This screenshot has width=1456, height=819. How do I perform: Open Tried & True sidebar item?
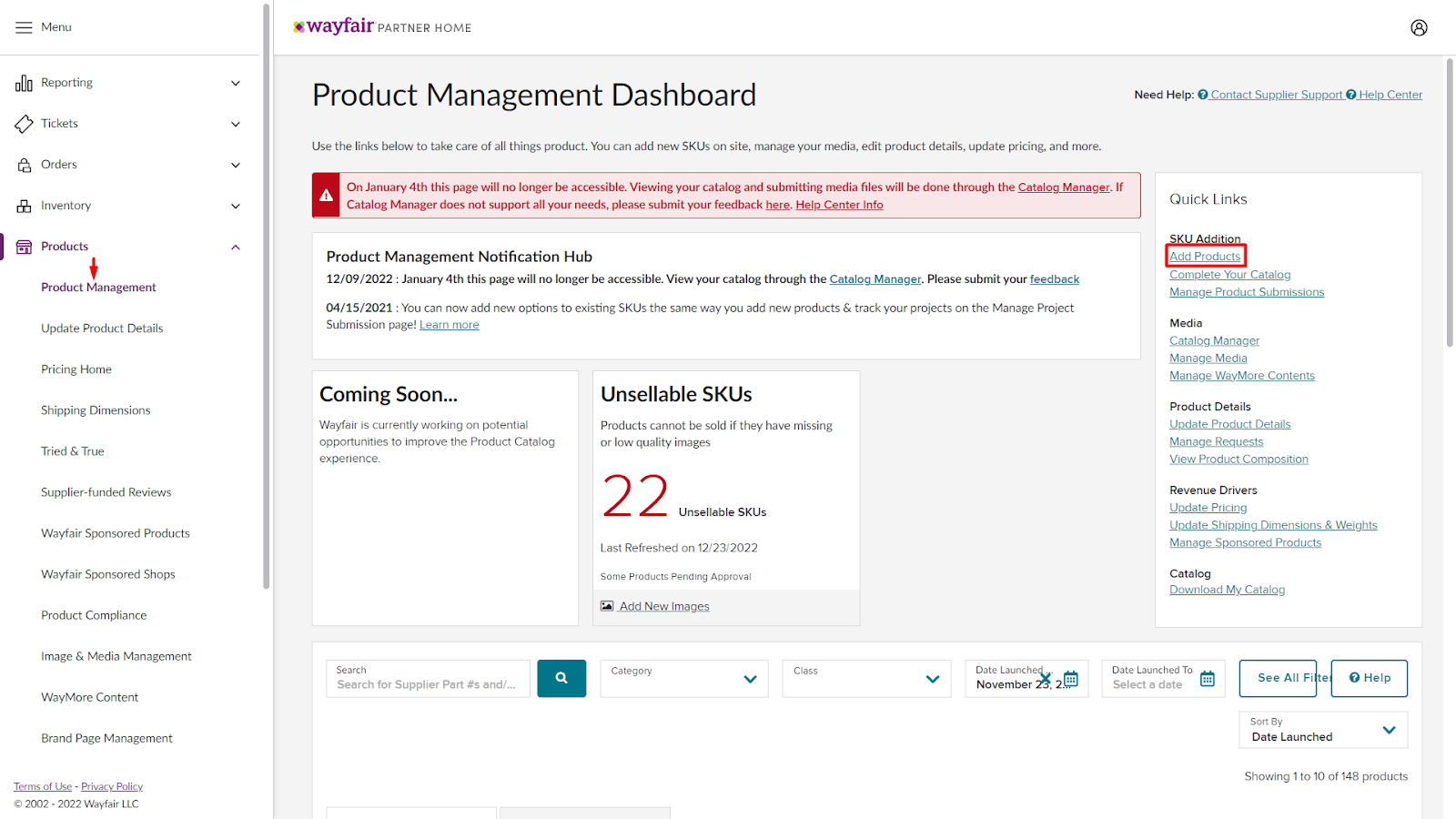pos(73,451)
